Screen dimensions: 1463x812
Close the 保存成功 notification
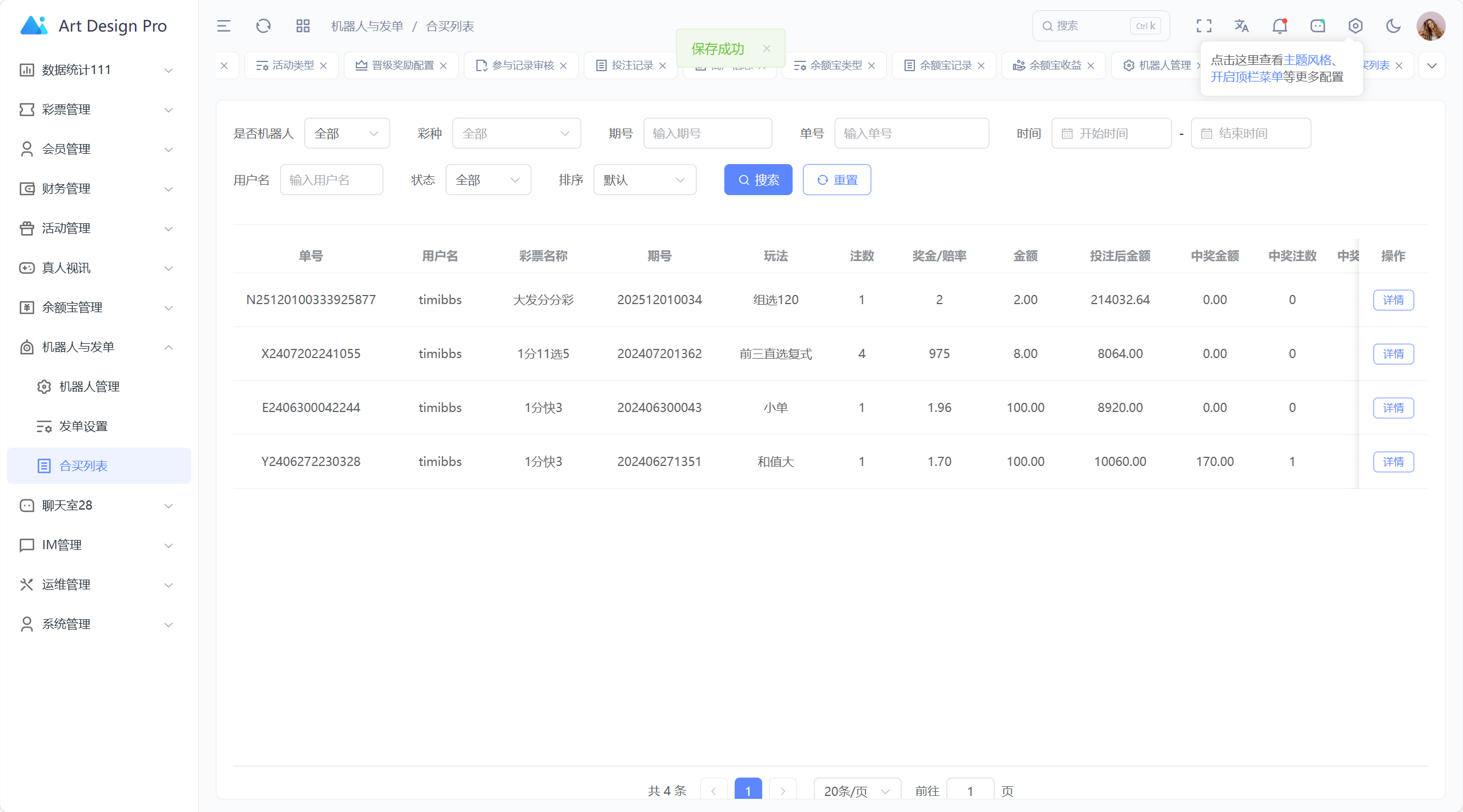click(x=766, y=49)
